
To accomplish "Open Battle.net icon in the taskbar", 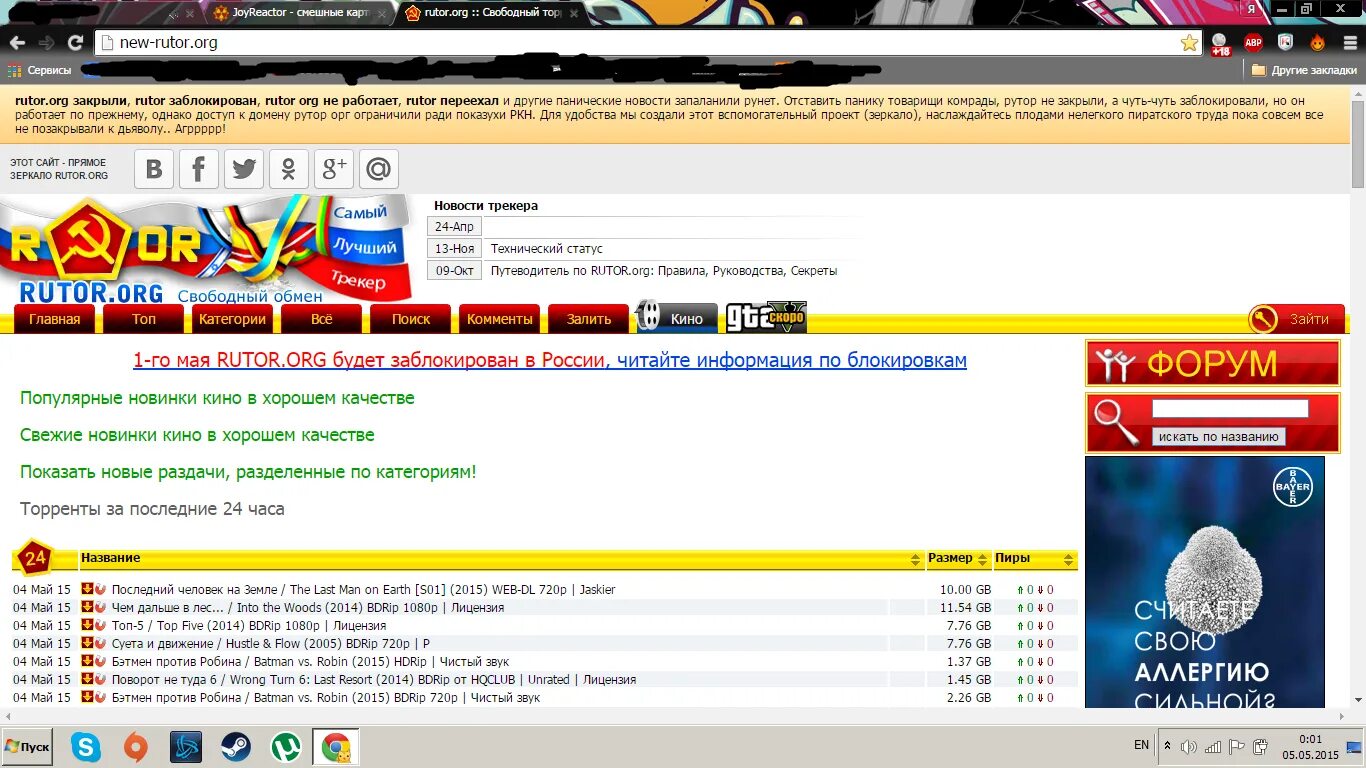I will click(x=186, y=747).
